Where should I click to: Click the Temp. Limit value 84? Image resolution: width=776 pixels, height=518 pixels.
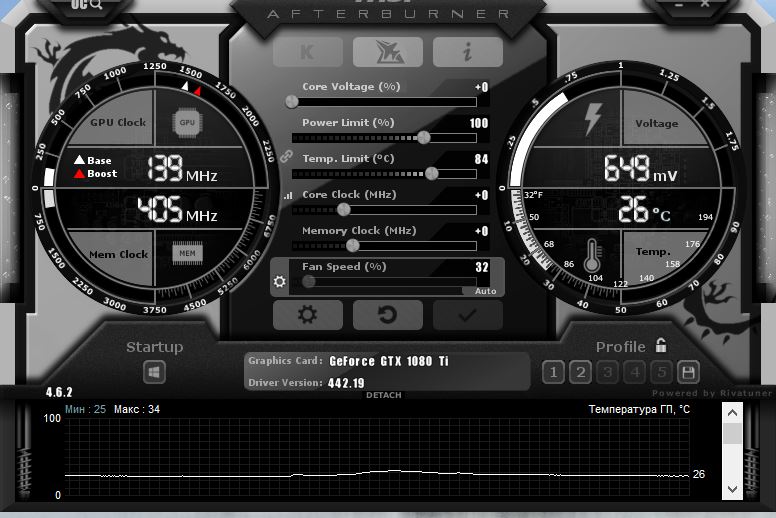(x=481, y=159)
